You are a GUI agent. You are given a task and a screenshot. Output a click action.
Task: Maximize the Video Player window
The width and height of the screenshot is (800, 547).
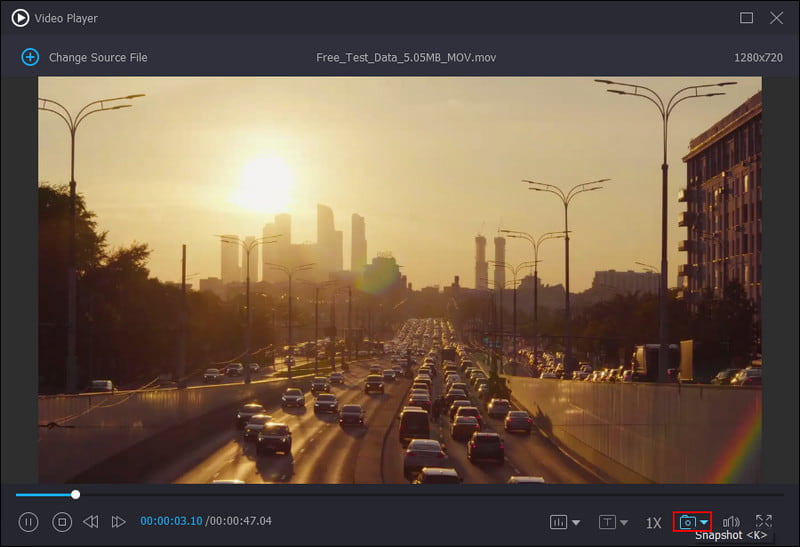pos(746,18)
